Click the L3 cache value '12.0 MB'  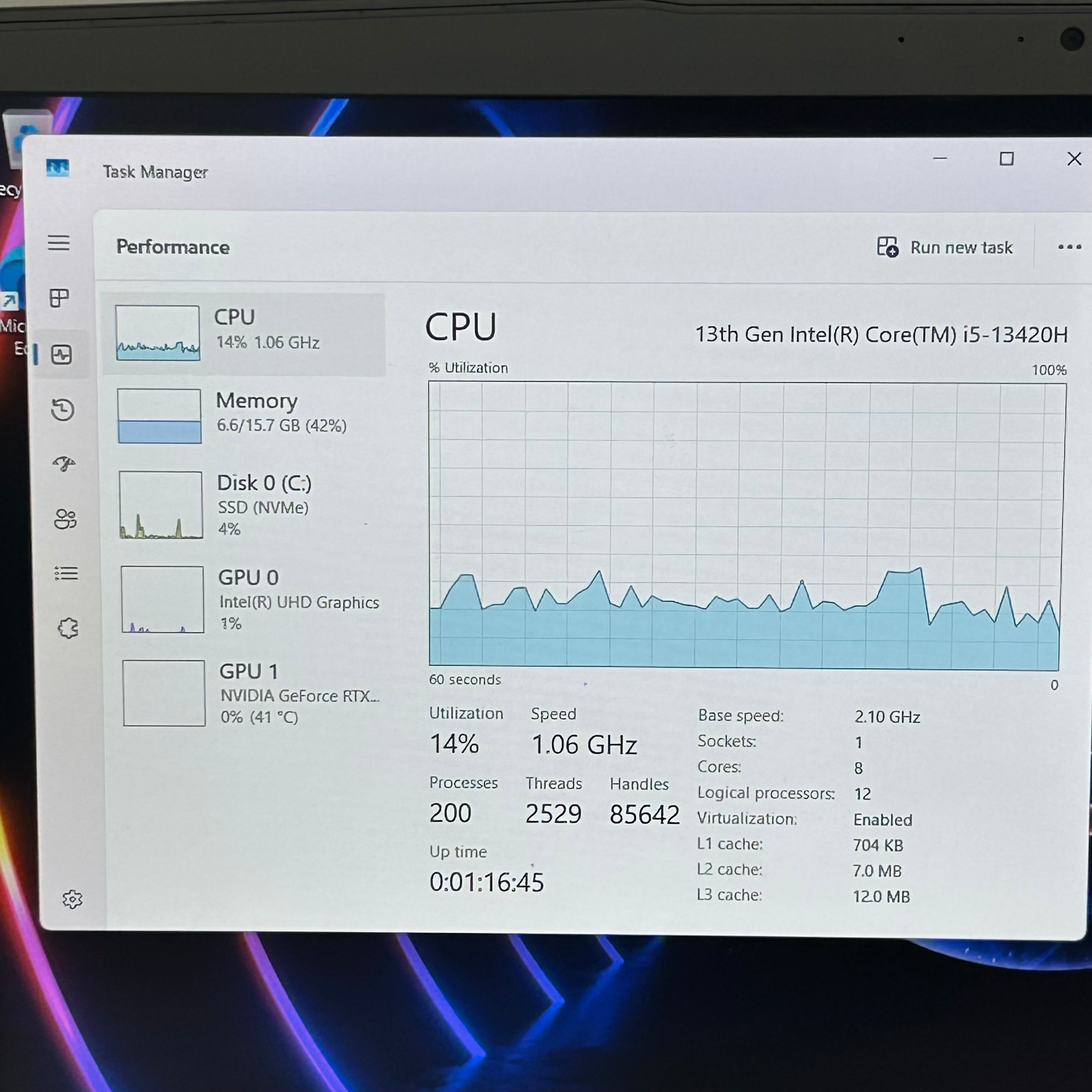pyautogui.click(x=881, y=896)
